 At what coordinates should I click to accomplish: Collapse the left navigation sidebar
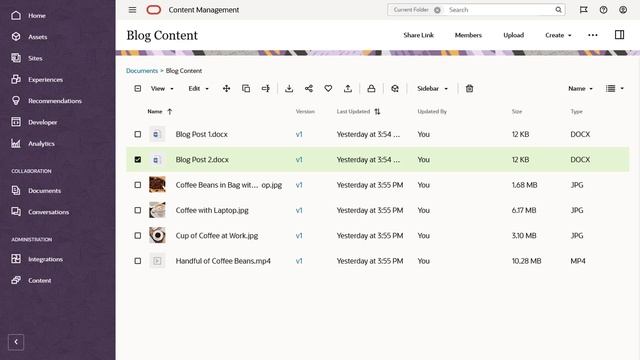pyautogui.click(x=16, y=342)
